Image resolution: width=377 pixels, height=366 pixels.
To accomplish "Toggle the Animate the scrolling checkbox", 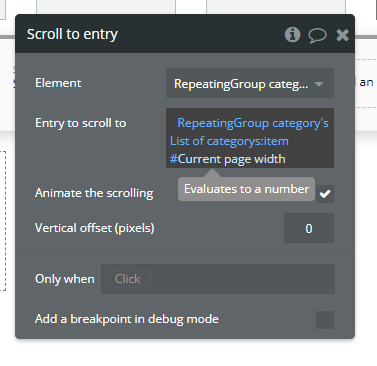I will 325,194.
